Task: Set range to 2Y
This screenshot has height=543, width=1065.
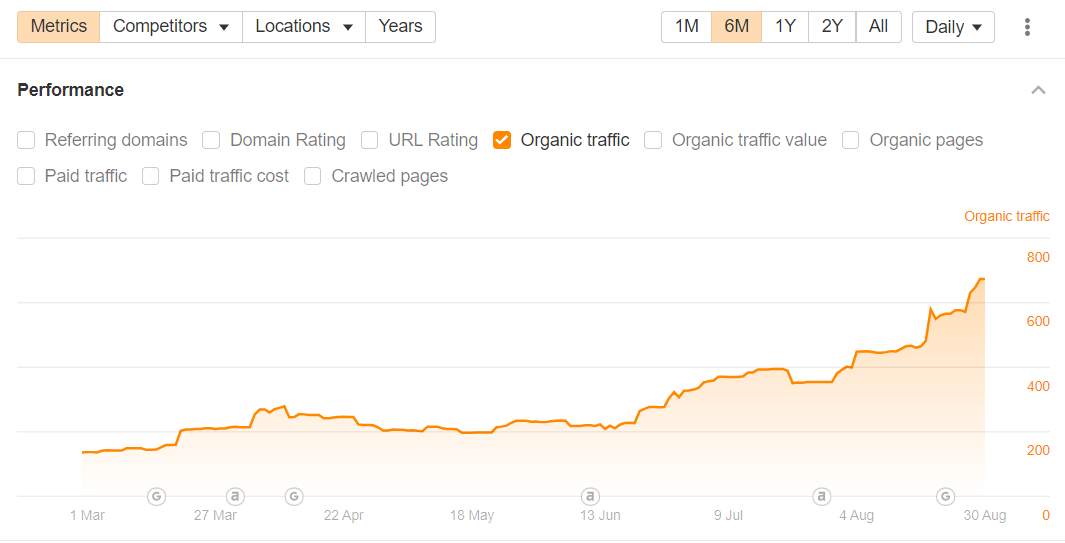Action: (832, 27)
